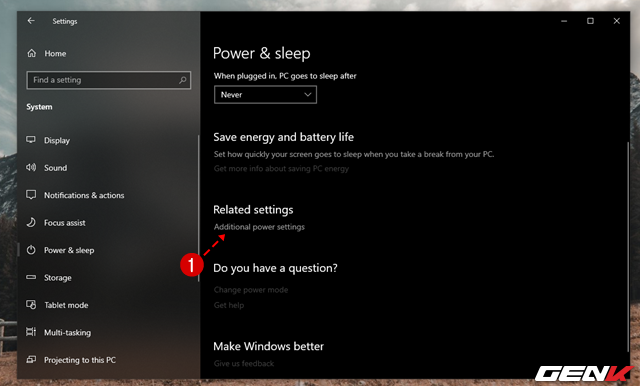Open the Home settings page

pos(55,53)
